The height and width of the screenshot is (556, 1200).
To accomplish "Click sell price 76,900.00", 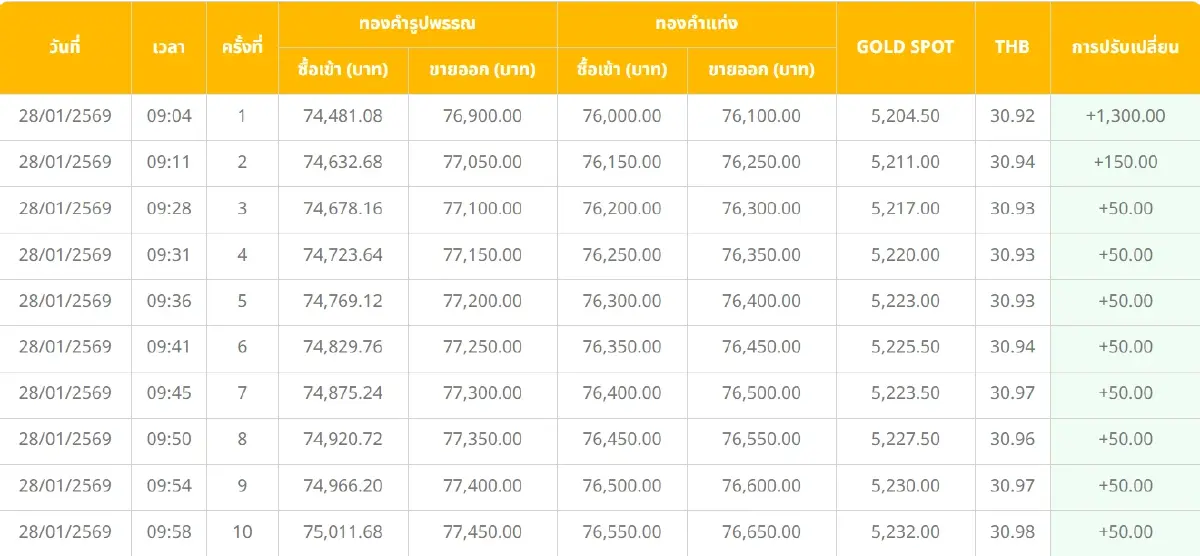I will [482, 116].
